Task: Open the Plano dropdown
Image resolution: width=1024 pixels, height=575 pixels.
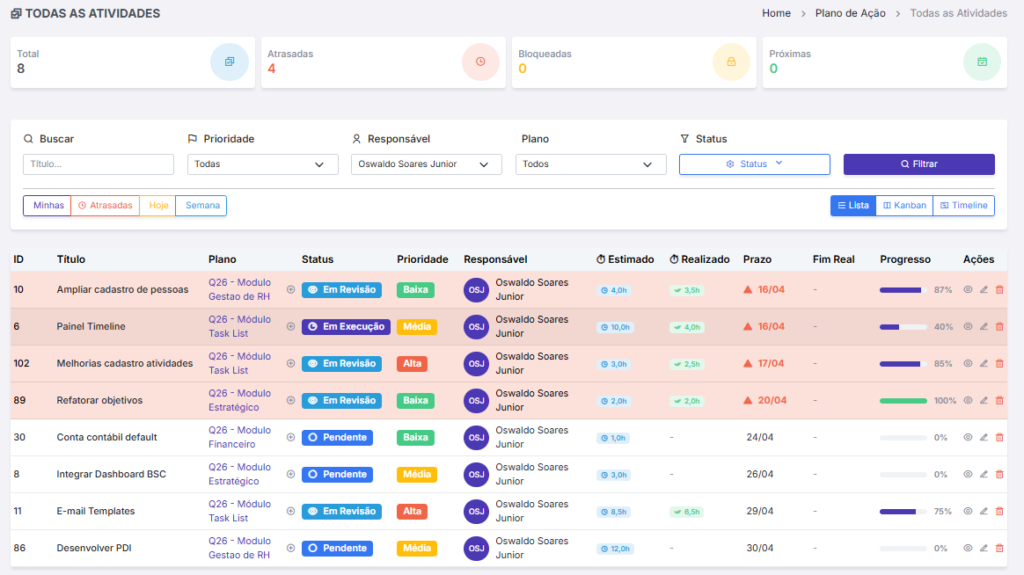Action: tap(591, 164)
